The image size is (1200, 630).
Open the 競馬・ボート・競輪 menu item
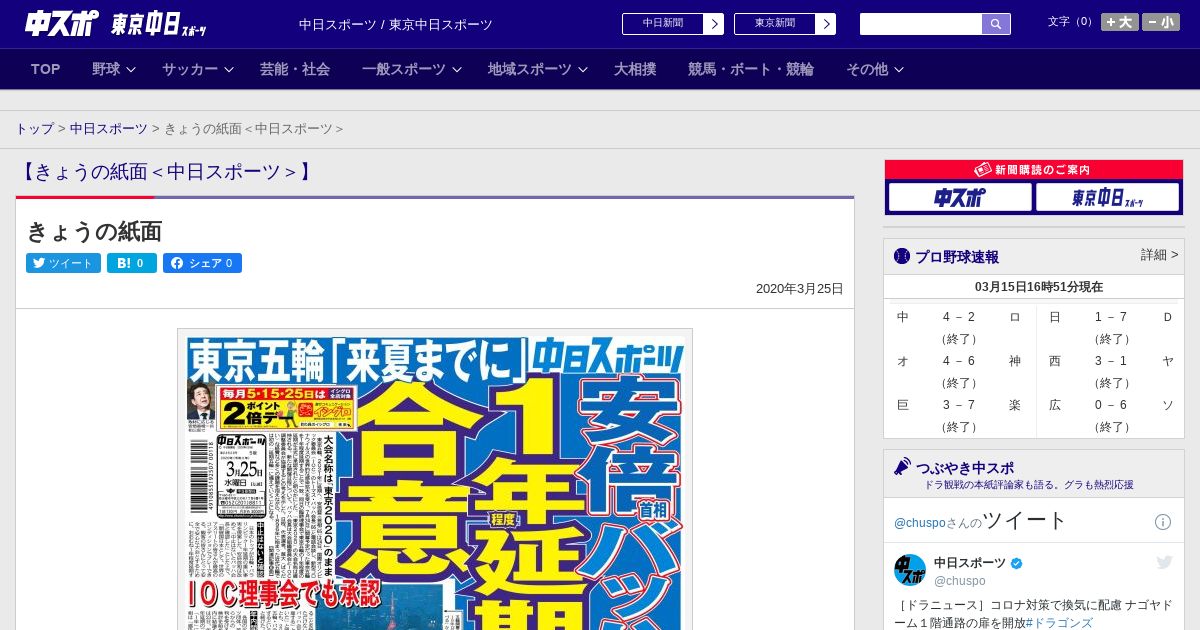(x=751, y=69)
